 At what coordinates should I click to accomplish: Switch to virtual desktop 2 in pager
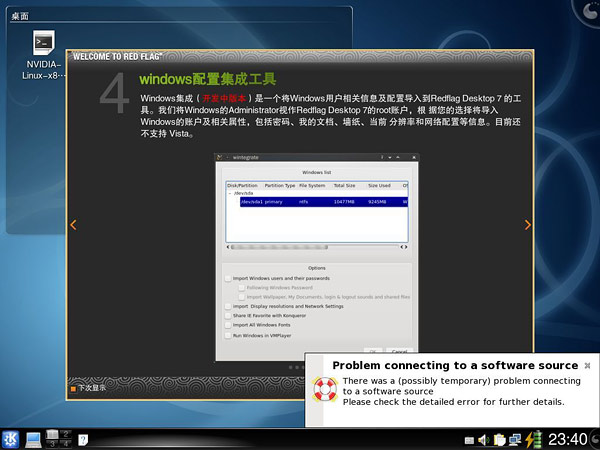click(65, 434)
